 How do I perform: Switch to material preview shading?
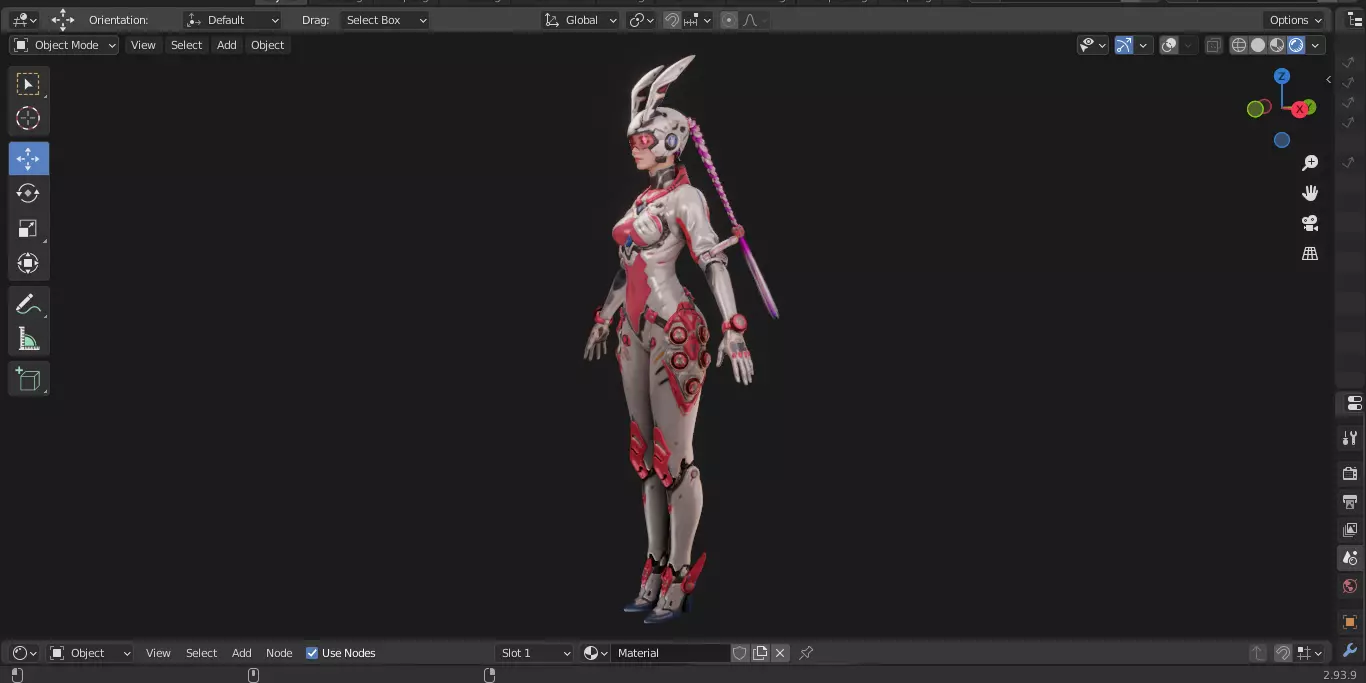click(1277, 45)
